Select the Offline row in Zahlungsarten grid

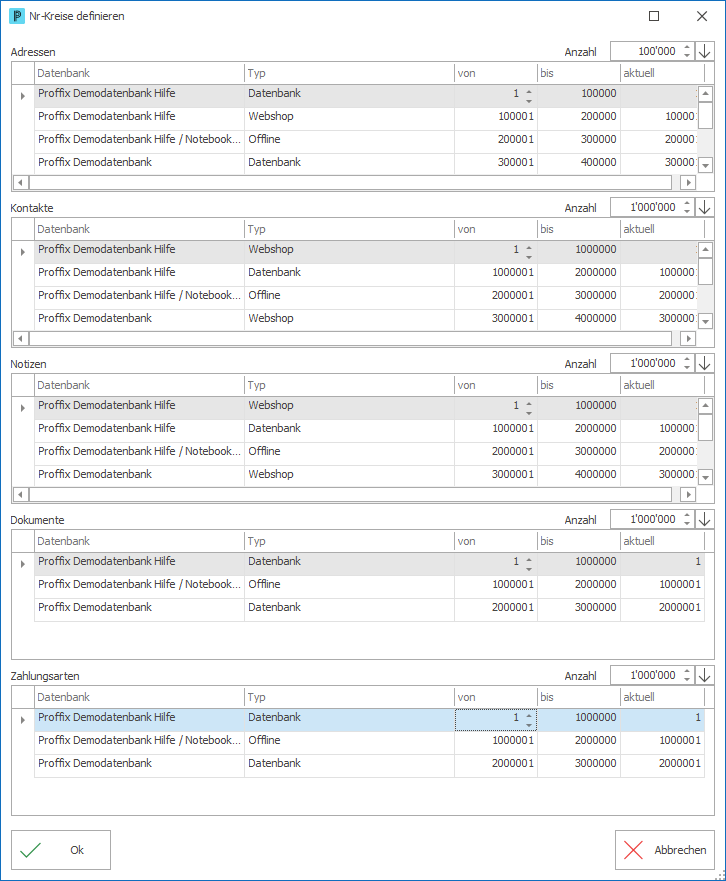(369, 741)
